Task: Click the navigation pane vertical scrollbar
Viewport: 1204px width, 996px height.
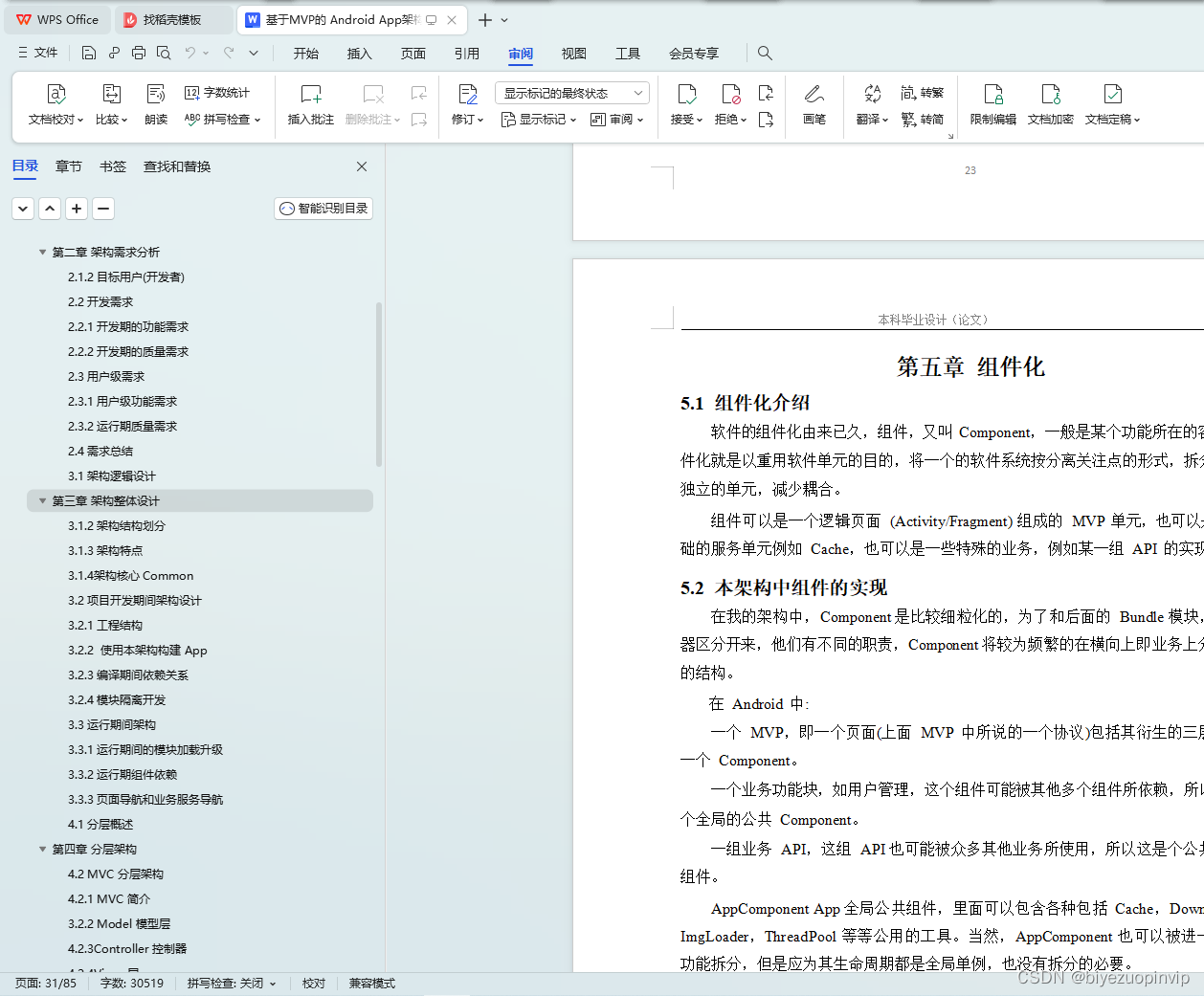Action: pos(379,385)
